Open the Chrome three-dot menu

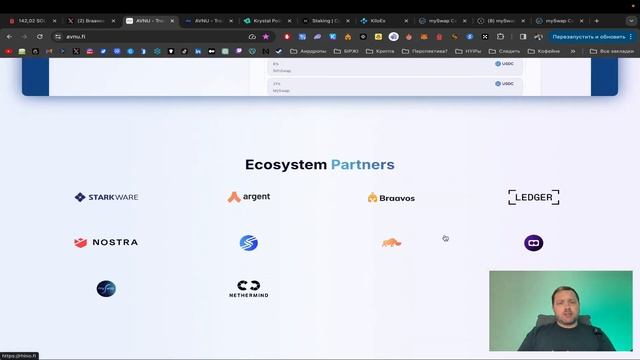pos(631,37)
